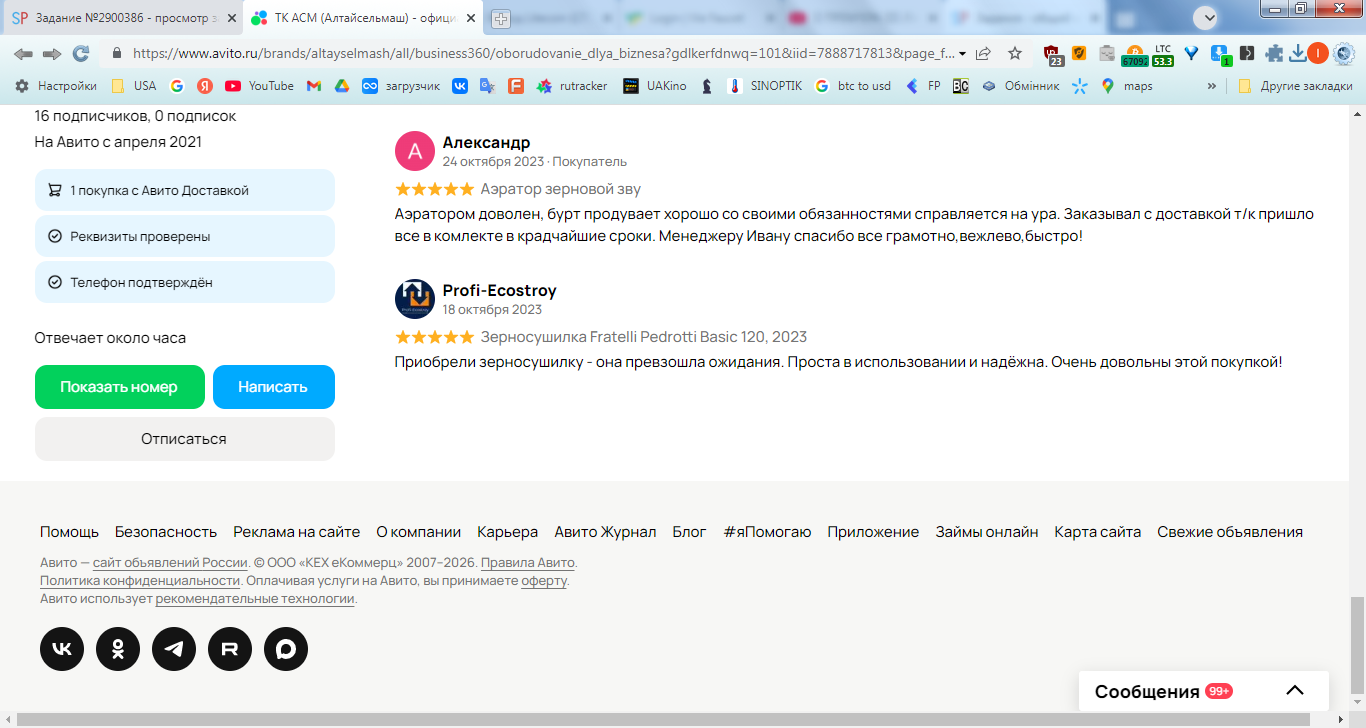Screen dimensions: 1366x728
Task: Open the VK social link in footer
Action: (x=62, y=649)
